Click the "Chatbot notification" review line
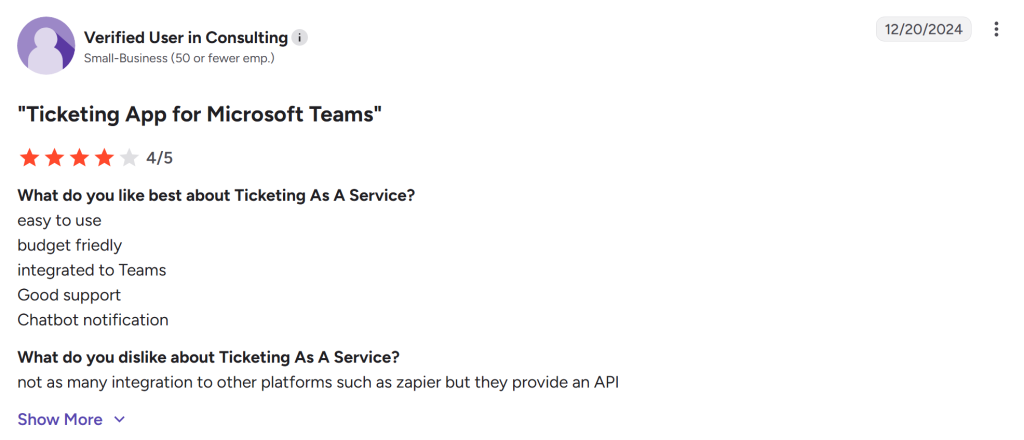Viewport: 1024px width, 440px height. (93, 320)
